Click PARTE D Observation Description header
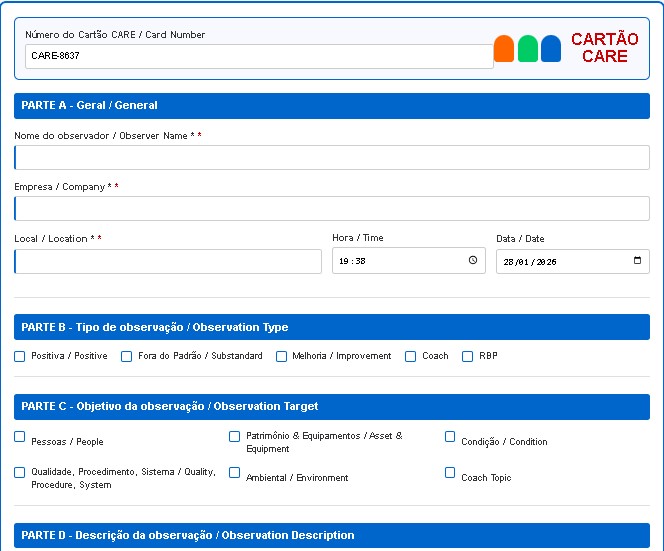The image size is (664, 551). pyautogui.click(x=332, y=536)
